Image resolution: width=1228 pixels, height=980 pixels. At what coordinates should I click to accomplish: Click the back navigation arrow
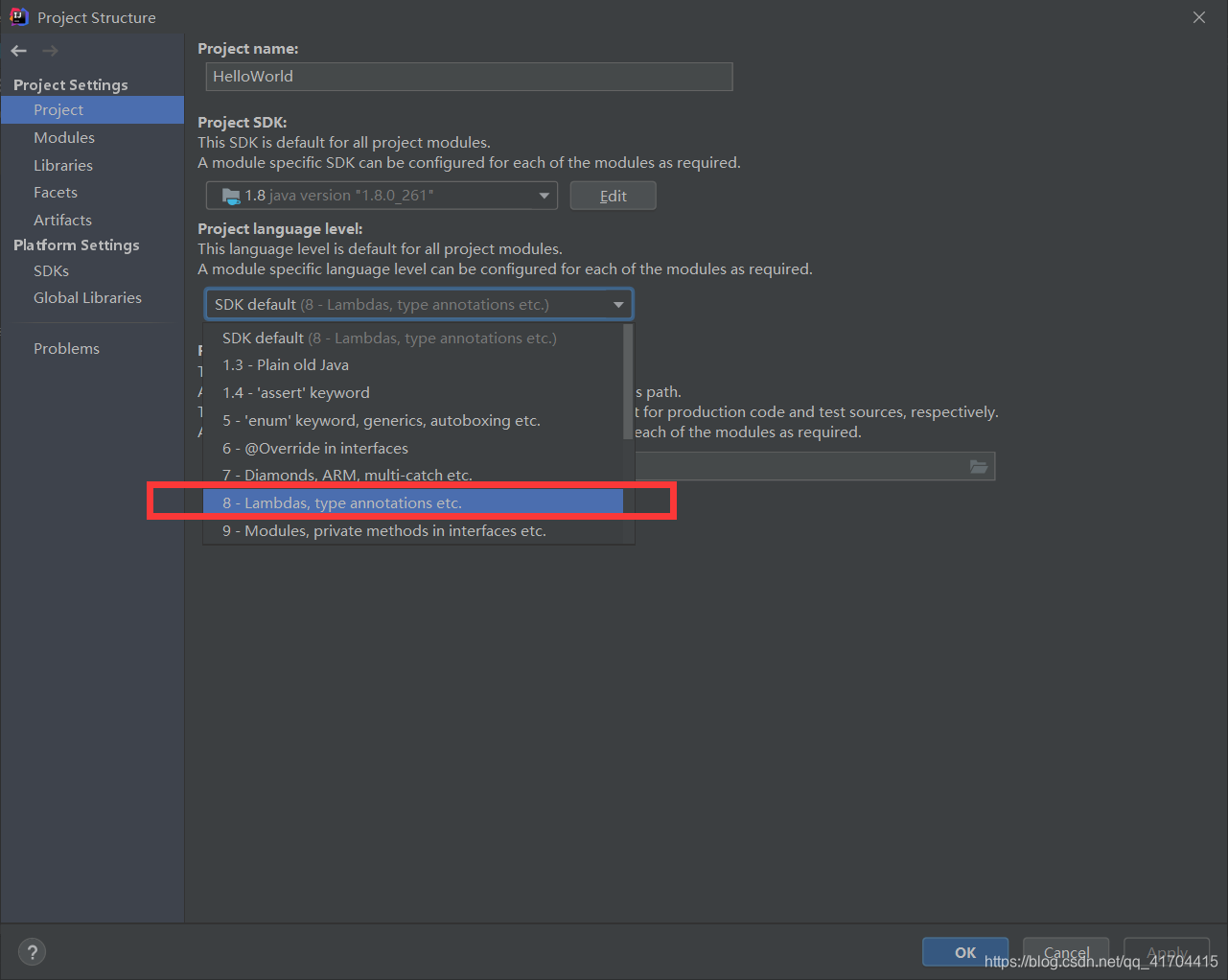coord(19,51)
